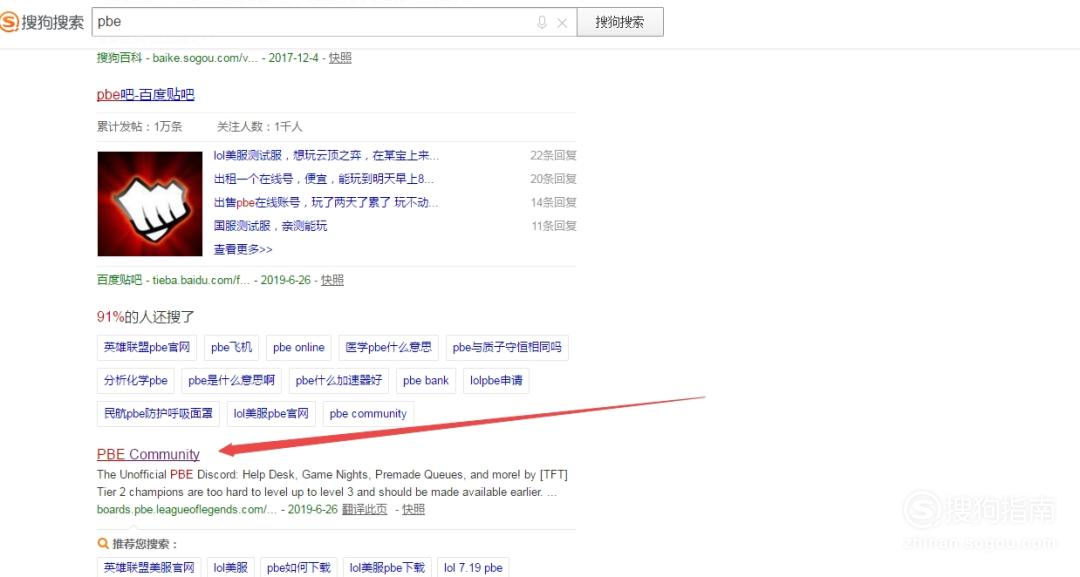The width and height of the screenshot is (1080, 577).
Task: Open post 出租一个在线号，便宜
Action: 323,179
